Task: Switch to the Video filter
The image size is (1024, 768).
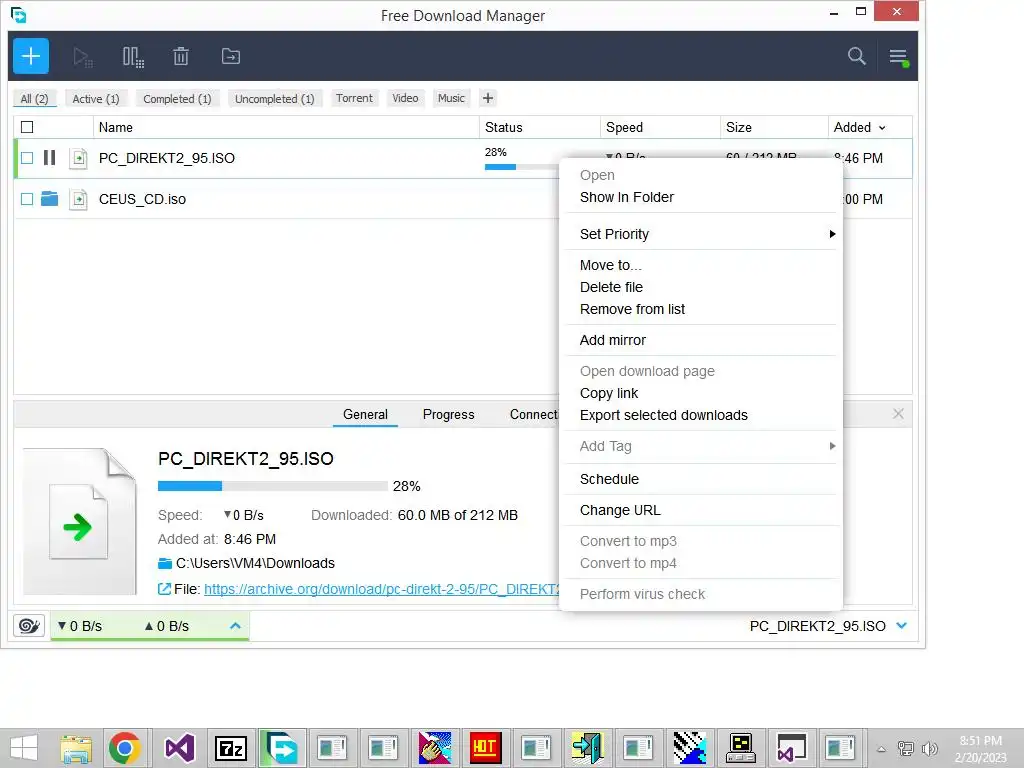Action: 405,98
